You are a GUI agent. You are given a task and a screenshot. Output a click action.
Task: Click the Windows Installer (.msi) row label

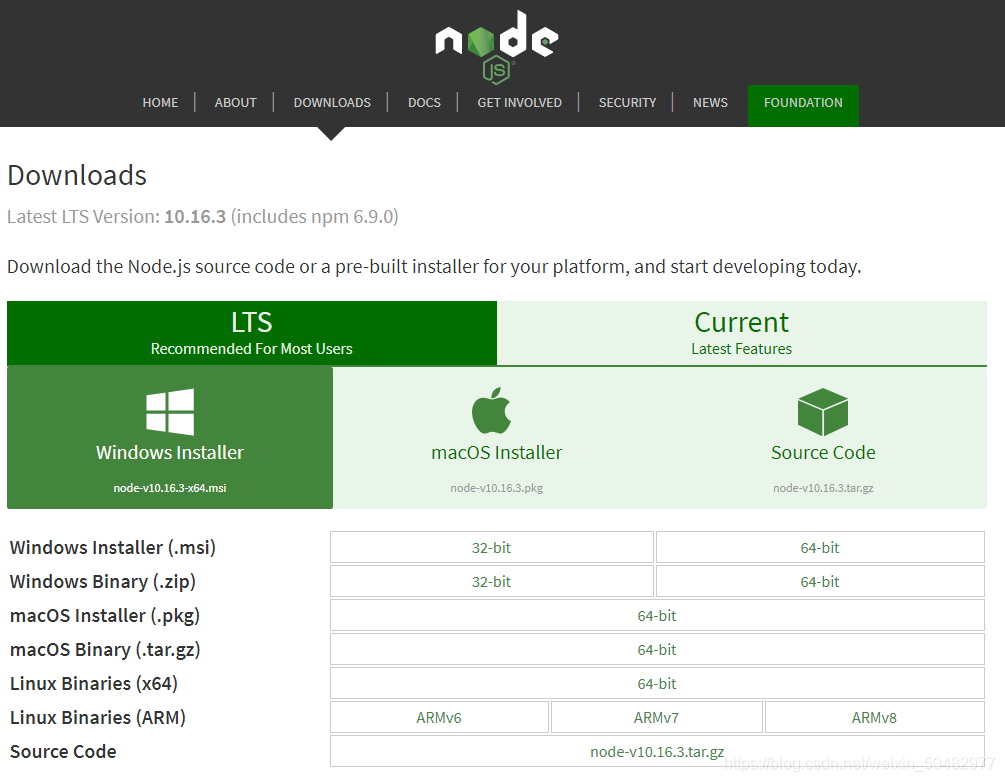(x=113, y=547)
